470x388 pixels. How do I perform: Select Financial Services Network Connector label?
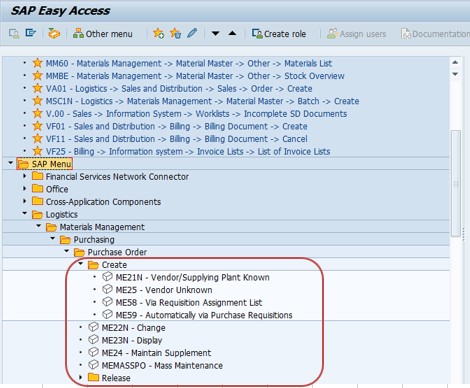(117, 177)
